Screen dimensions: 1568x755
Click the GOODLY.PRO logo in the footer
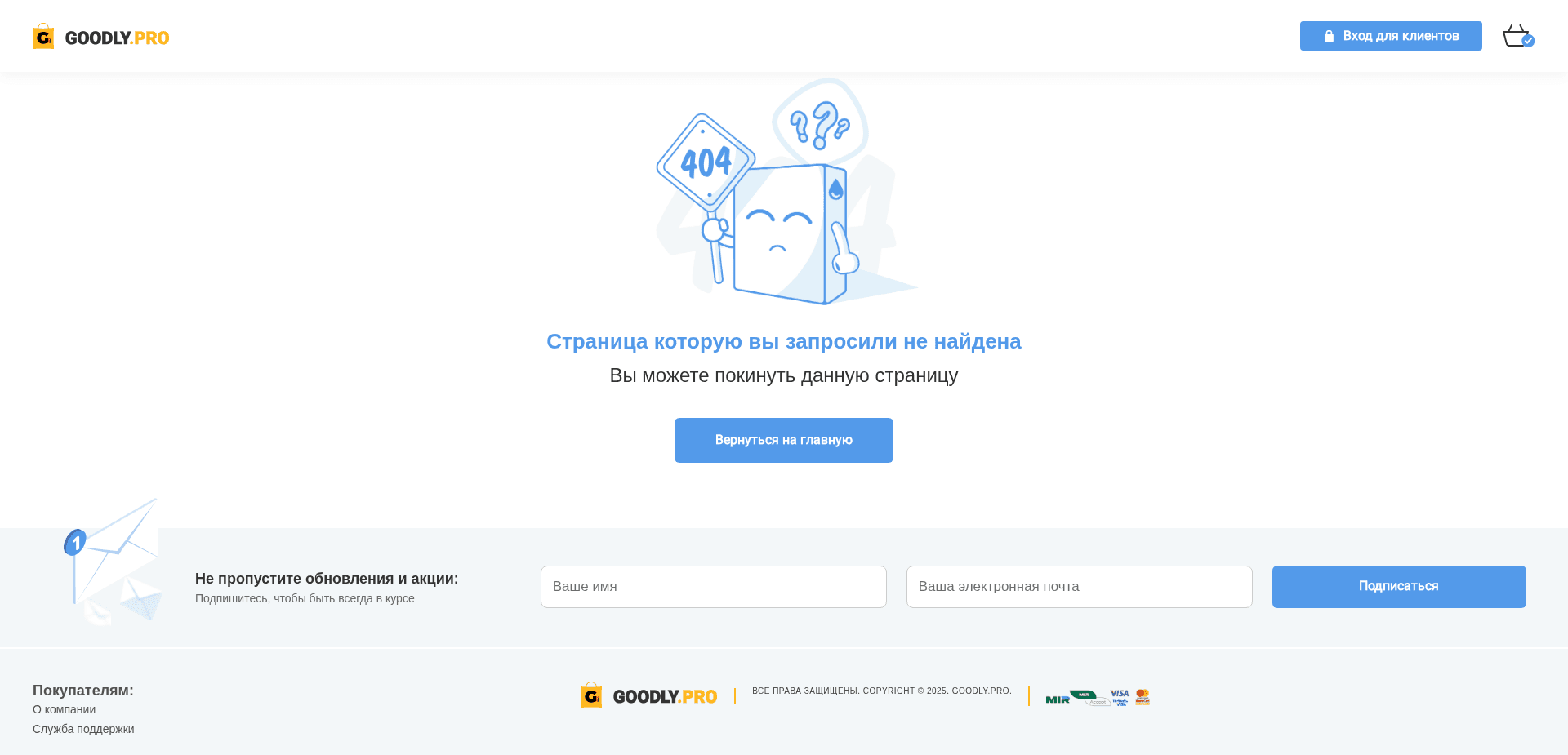click(648, 696)
